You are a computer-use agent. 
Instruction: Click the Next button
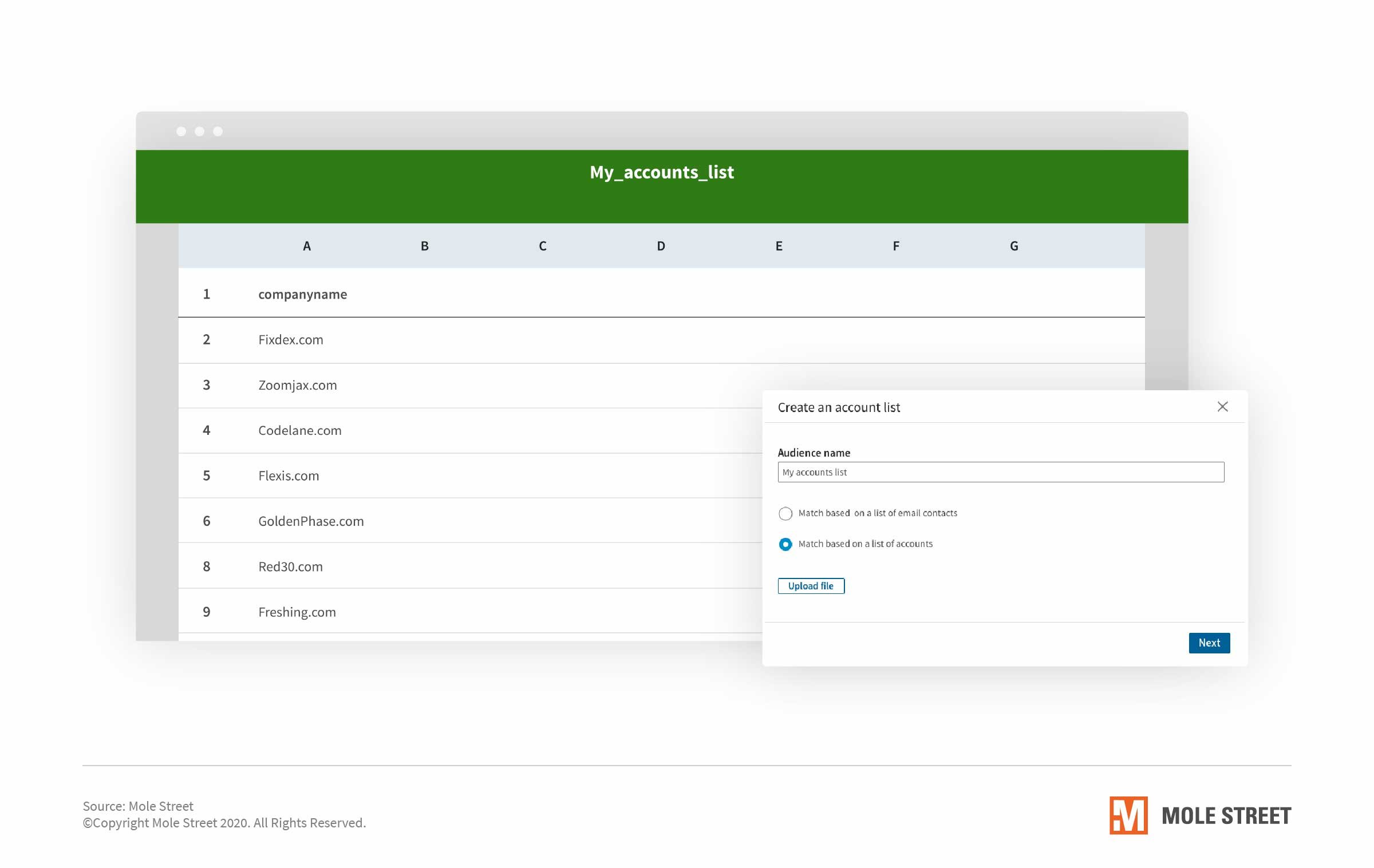pyautogui.click(x=1209, y=643)
